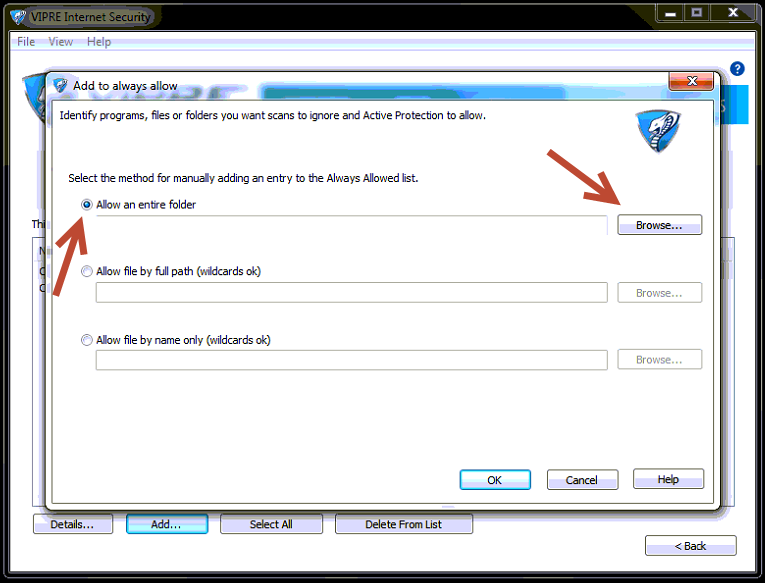Choose Allow file by full path option

point(87,271)
